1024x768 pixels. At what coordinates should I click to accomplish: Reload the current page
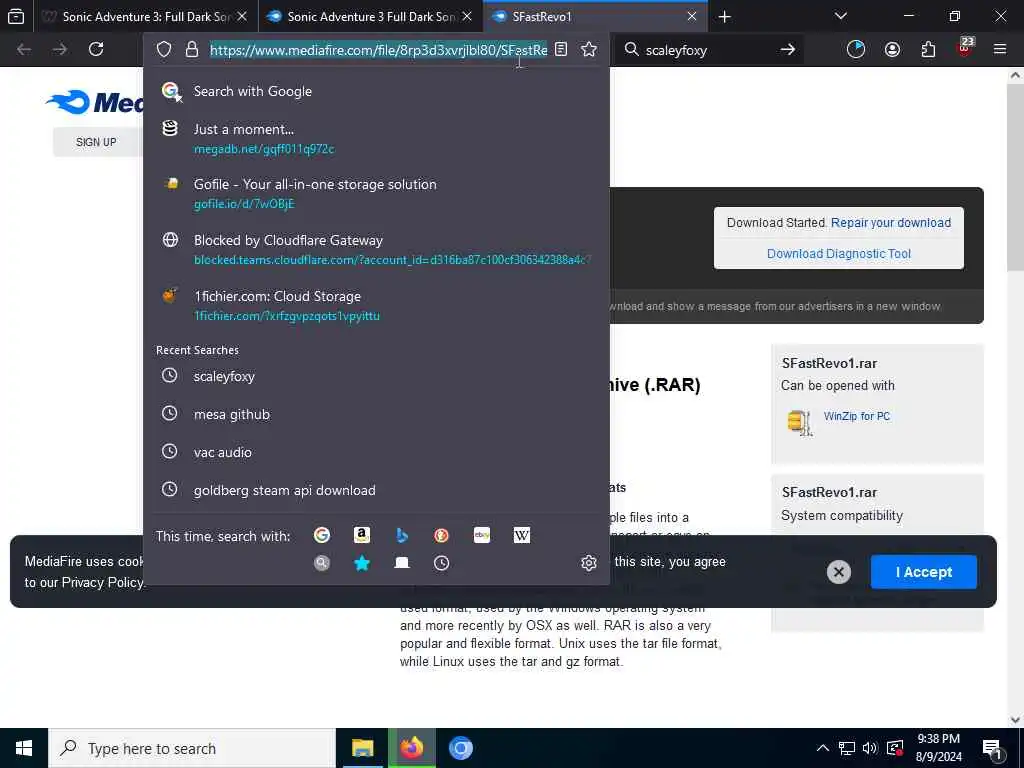pos(96,50)
